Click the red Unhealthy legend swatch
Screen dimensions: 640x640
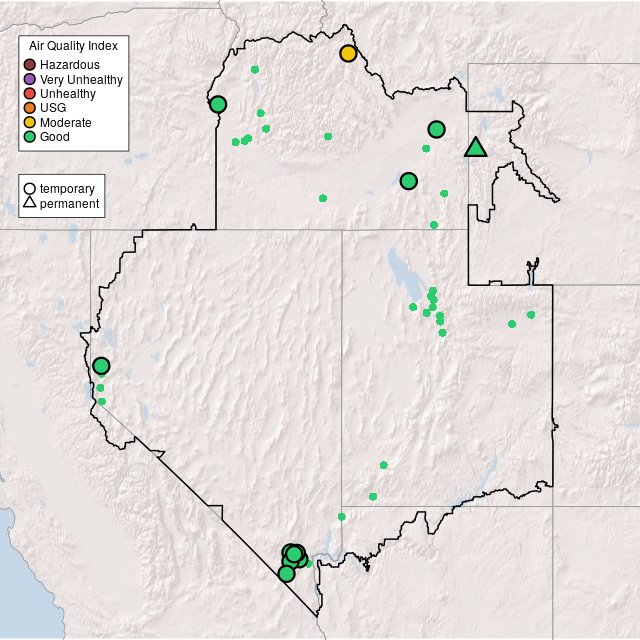(x=30, y=93)
